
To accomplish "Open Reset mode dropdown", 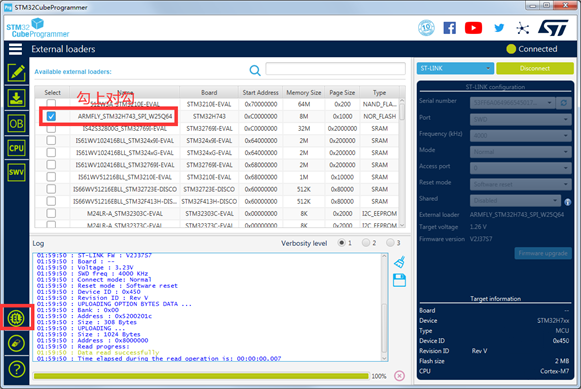I will click(521, 184).
